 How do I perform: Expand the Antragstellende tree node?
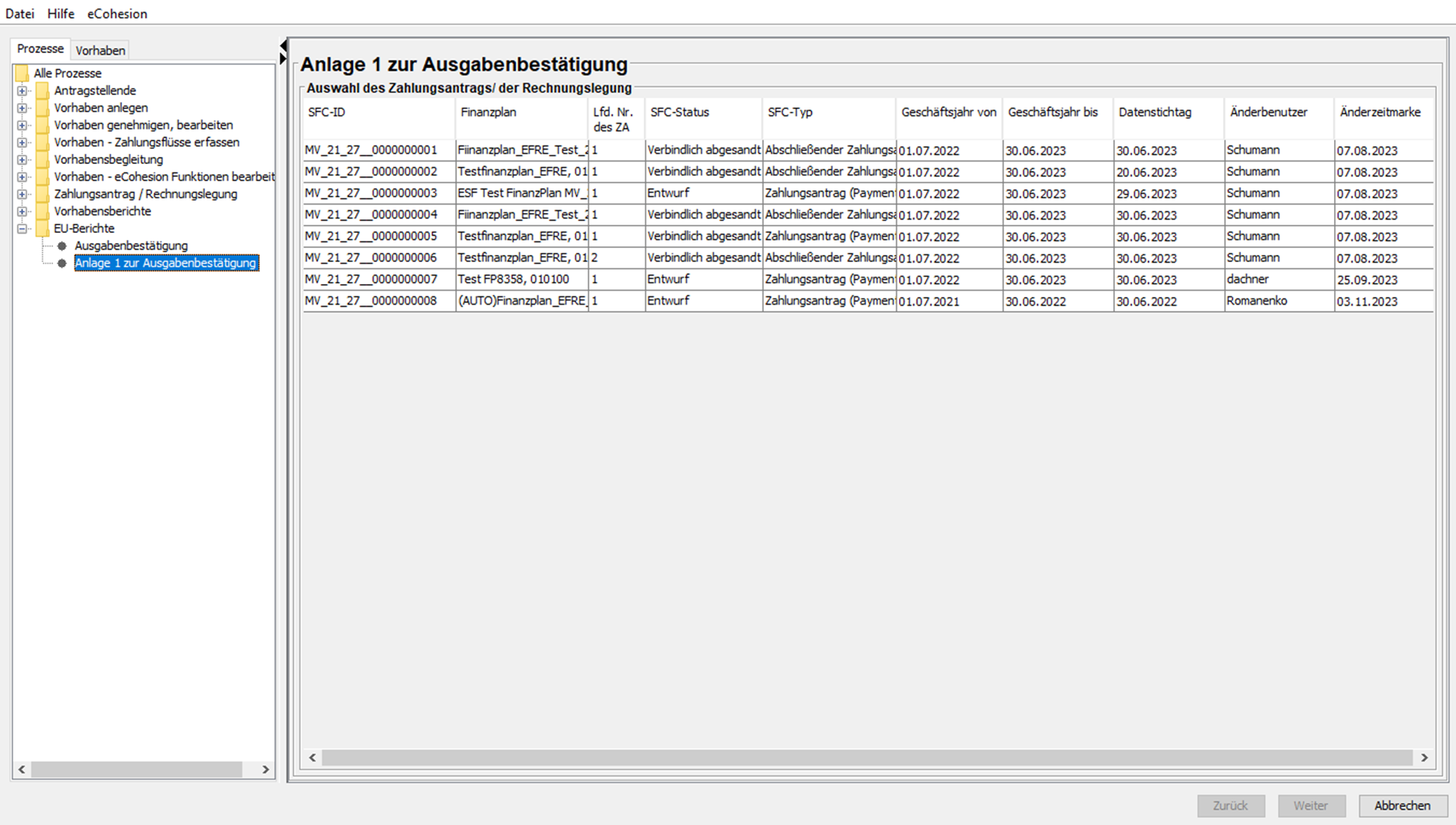pyautogui.click(x=22, y=91)
